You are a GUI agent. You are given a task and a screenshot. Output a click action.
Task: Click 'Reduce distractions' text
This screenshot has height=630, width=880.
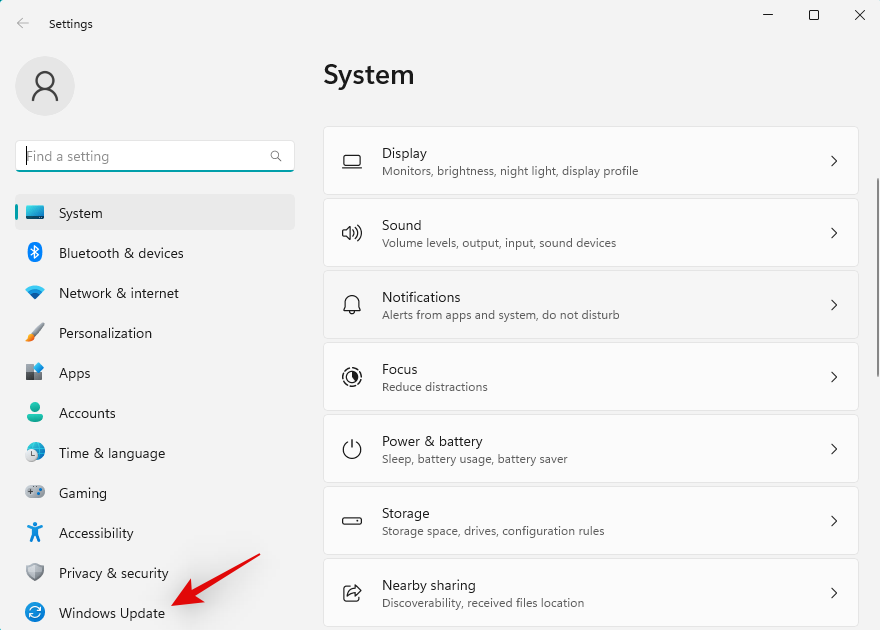point(434,387)
